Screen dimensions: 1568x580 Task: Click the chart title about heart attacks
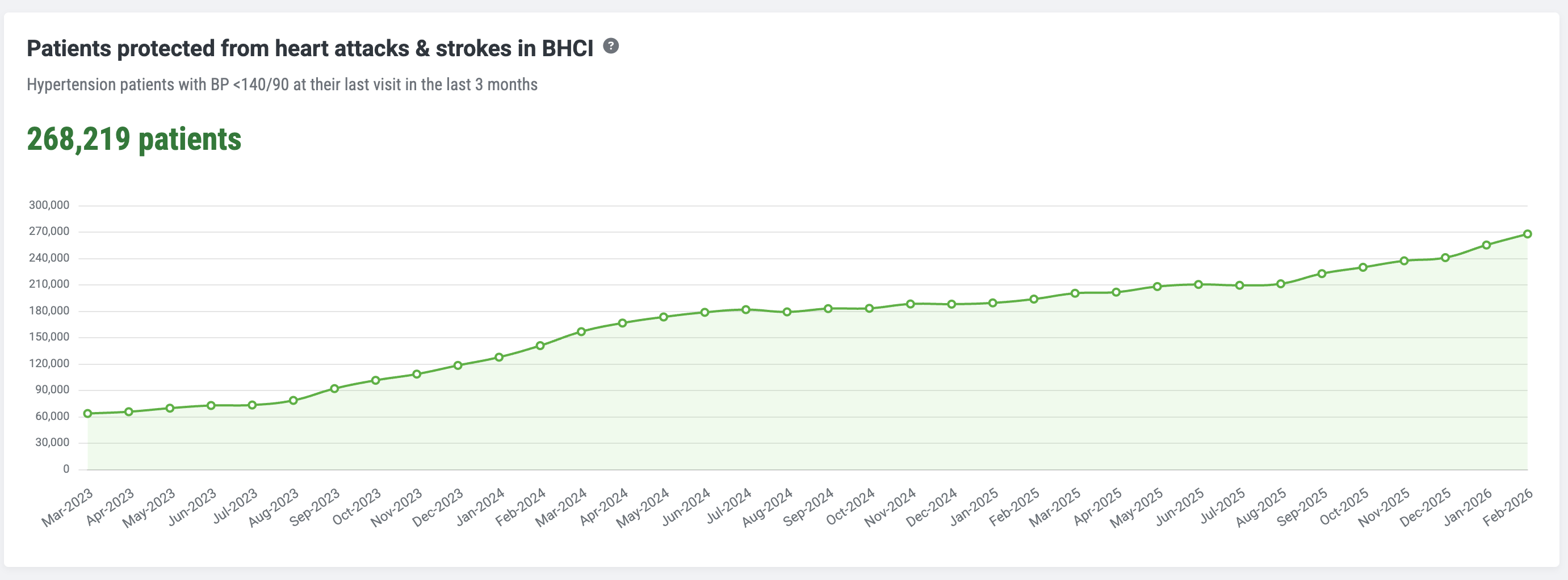click(x=309, y=48)
